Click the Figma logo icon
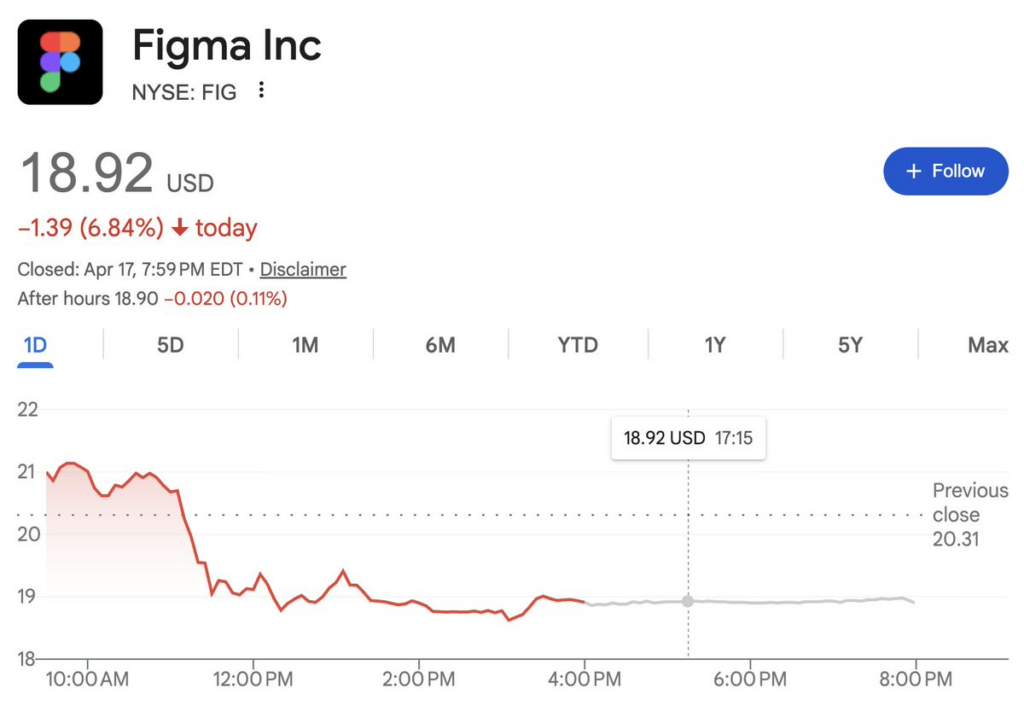This screenshot has width=1024, height=706. click(60, 62)
